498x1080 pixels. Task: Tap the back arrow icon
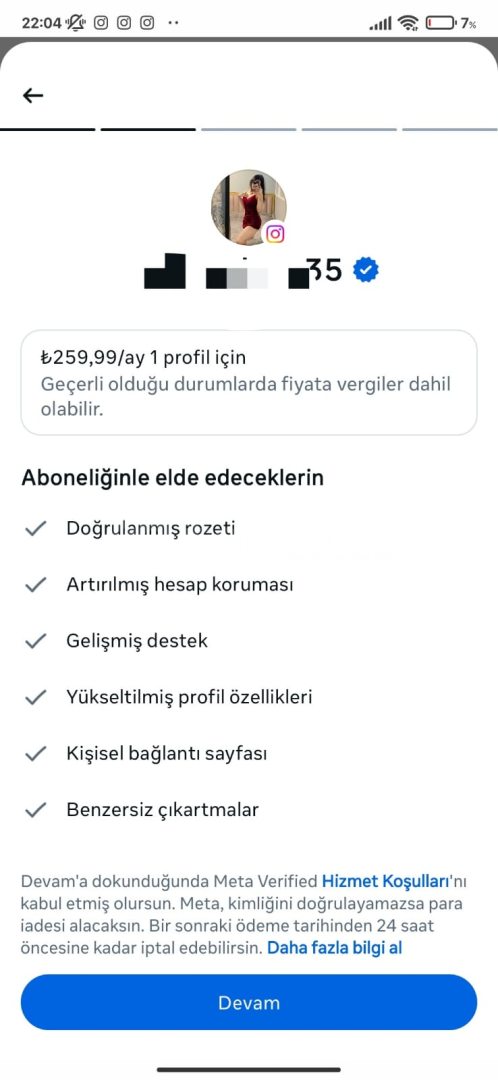[x=33, y=96]
